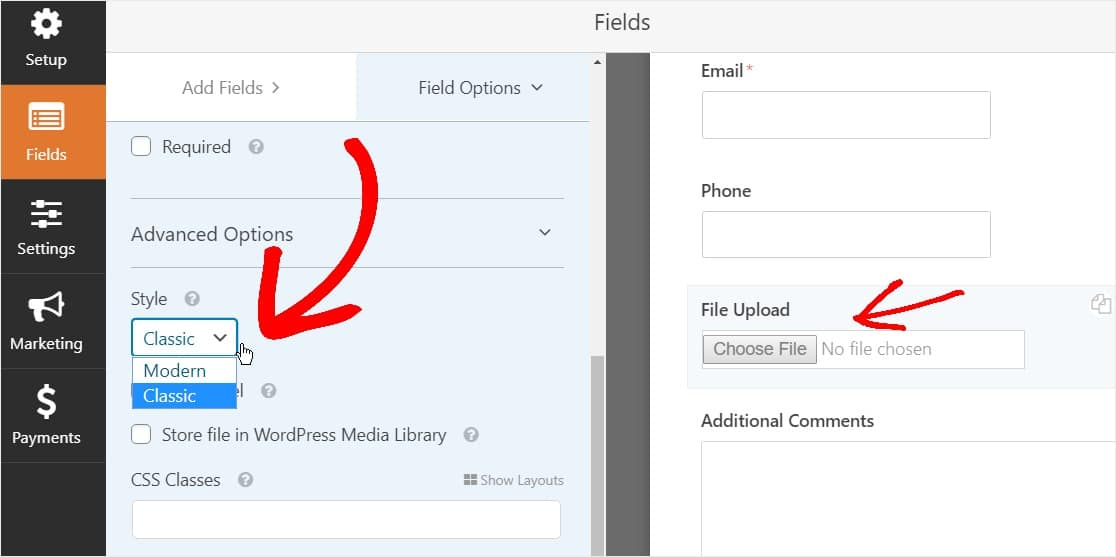This screenshot has height=557, width=1116.
Task: Enable the Required checkbox
Action: point(142,147)
